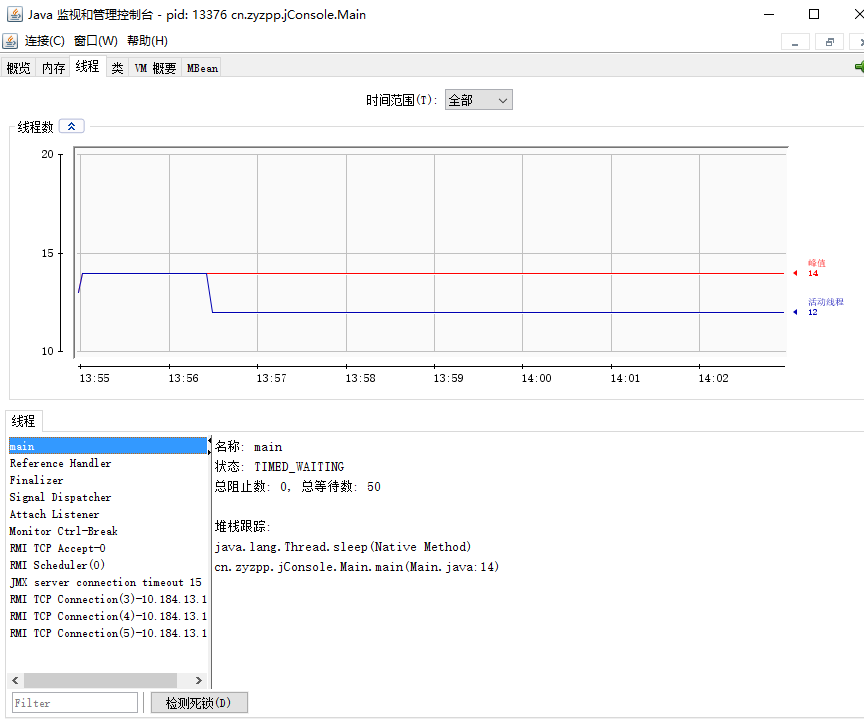This screenshot has height=724, width=864.
Task: Click the internal frame restore icon below title bar
Action: click(x=828, y=42)
